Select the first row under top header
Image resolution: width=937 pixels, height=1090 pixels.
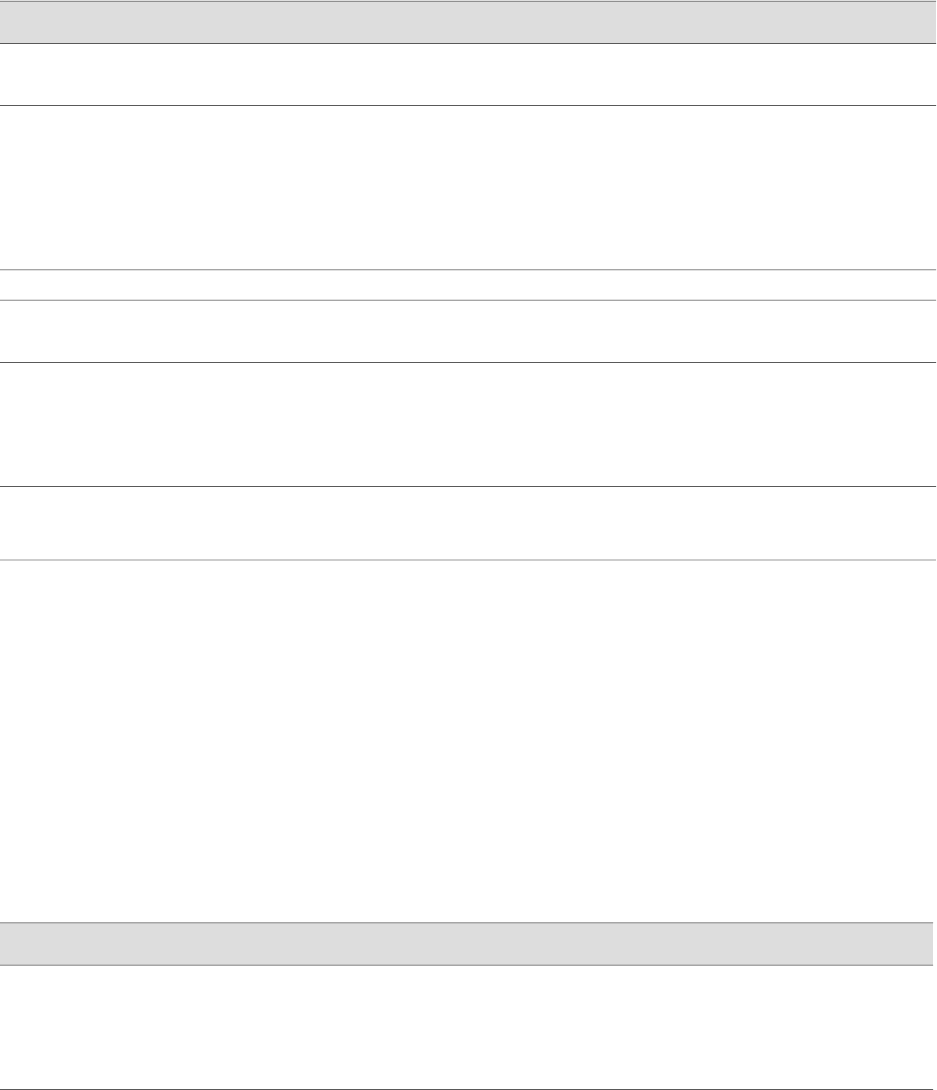point(468,74)
